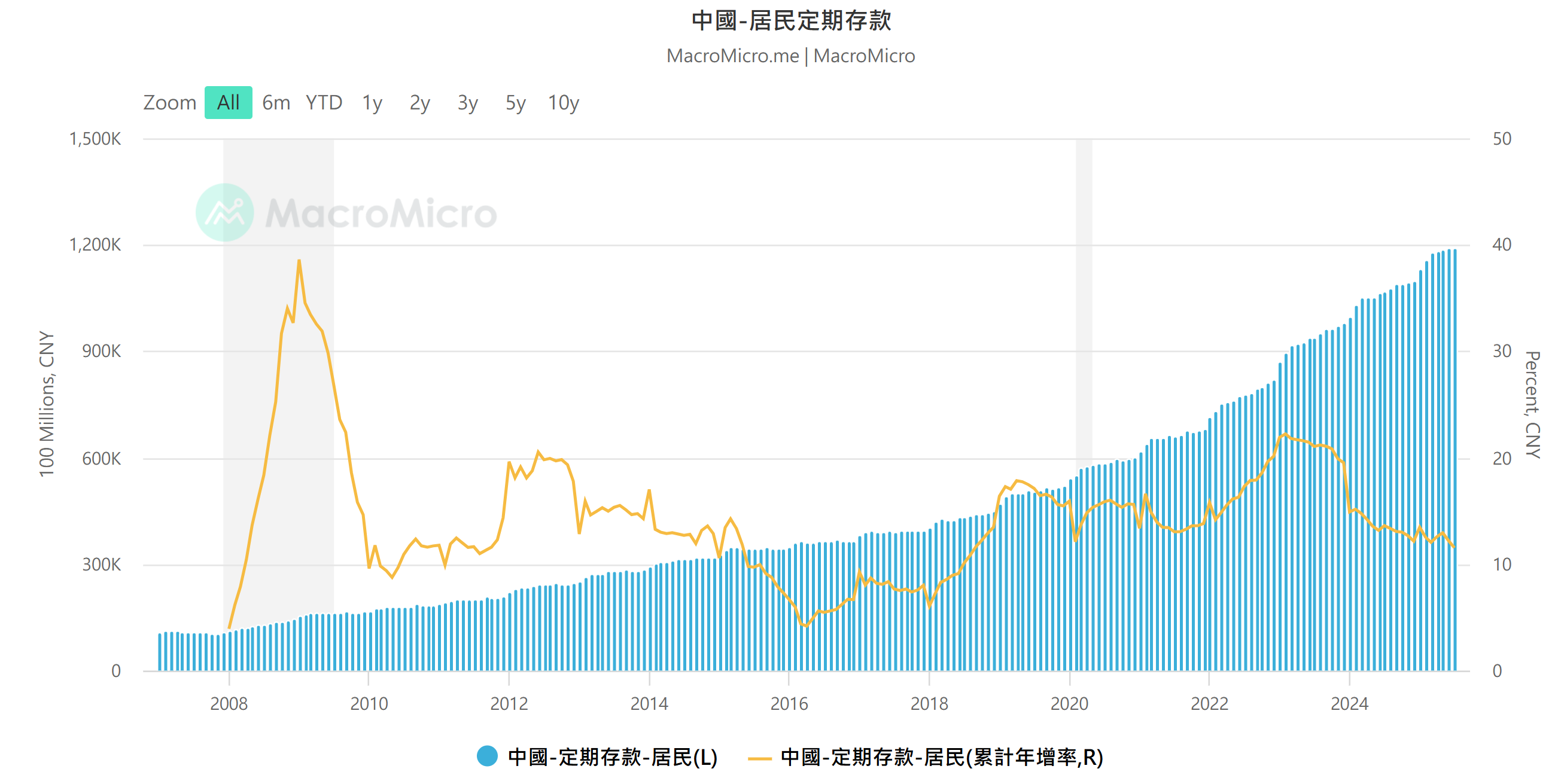Click the chart title 中國-居民定期存款

791,20
